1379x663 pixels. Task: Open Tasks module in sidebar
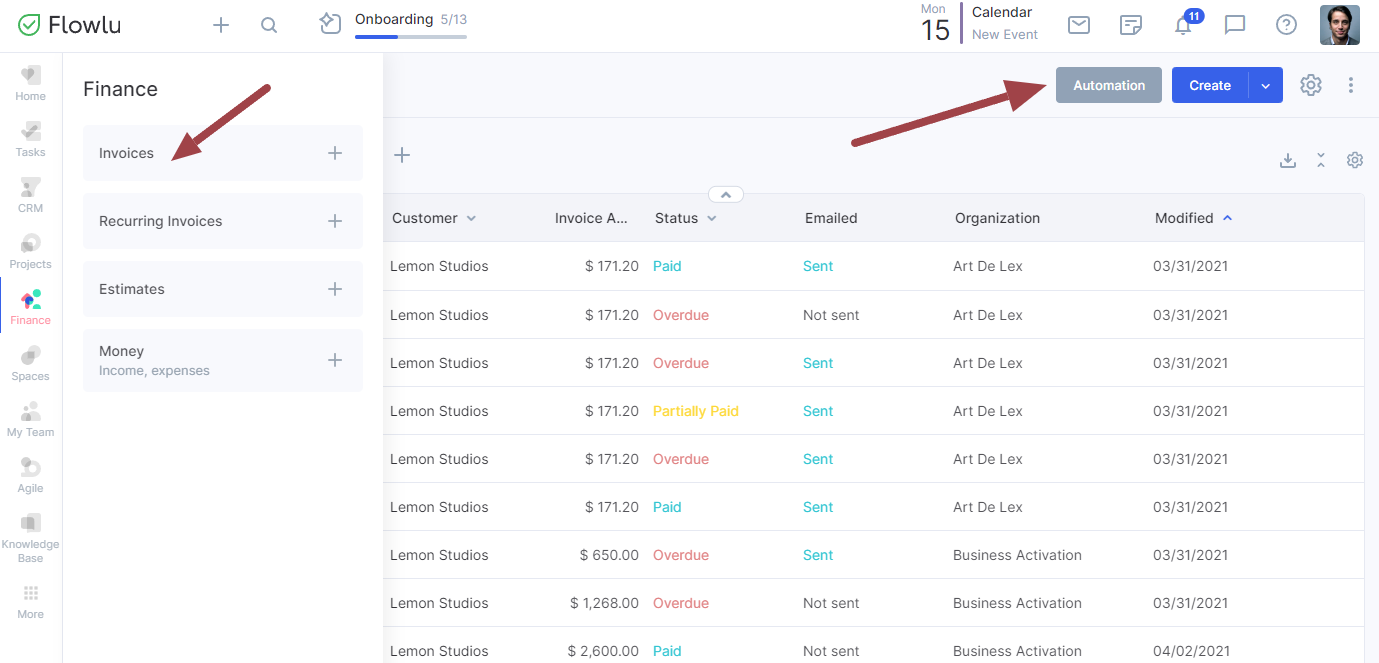[x=31, y=140]
